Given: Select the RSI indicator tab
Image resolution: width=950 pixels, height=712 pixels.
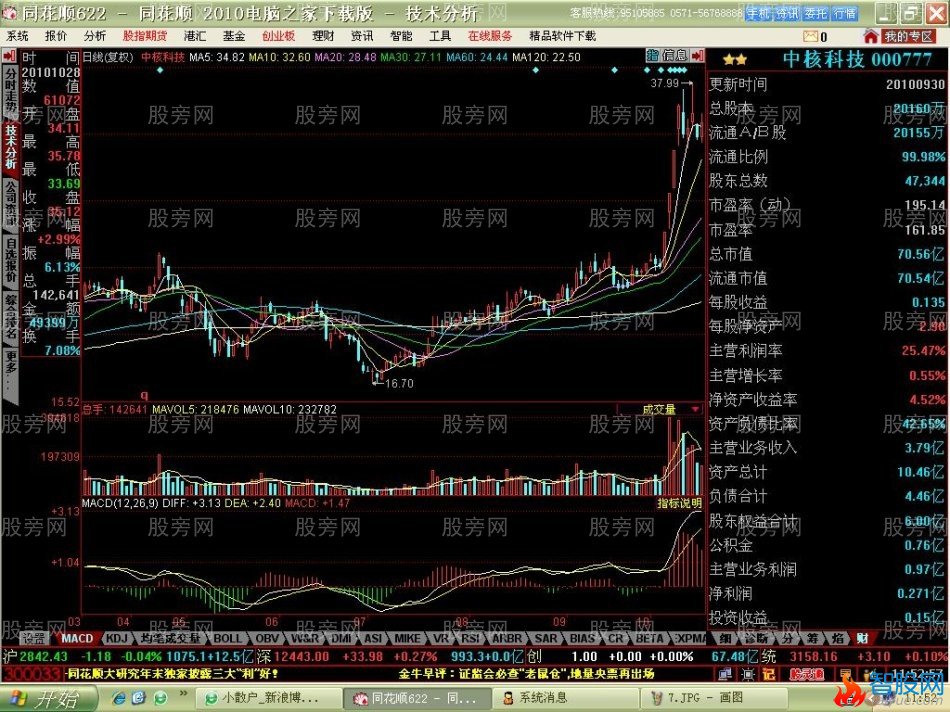Looking at the screenshot, I should pos(471,638).
